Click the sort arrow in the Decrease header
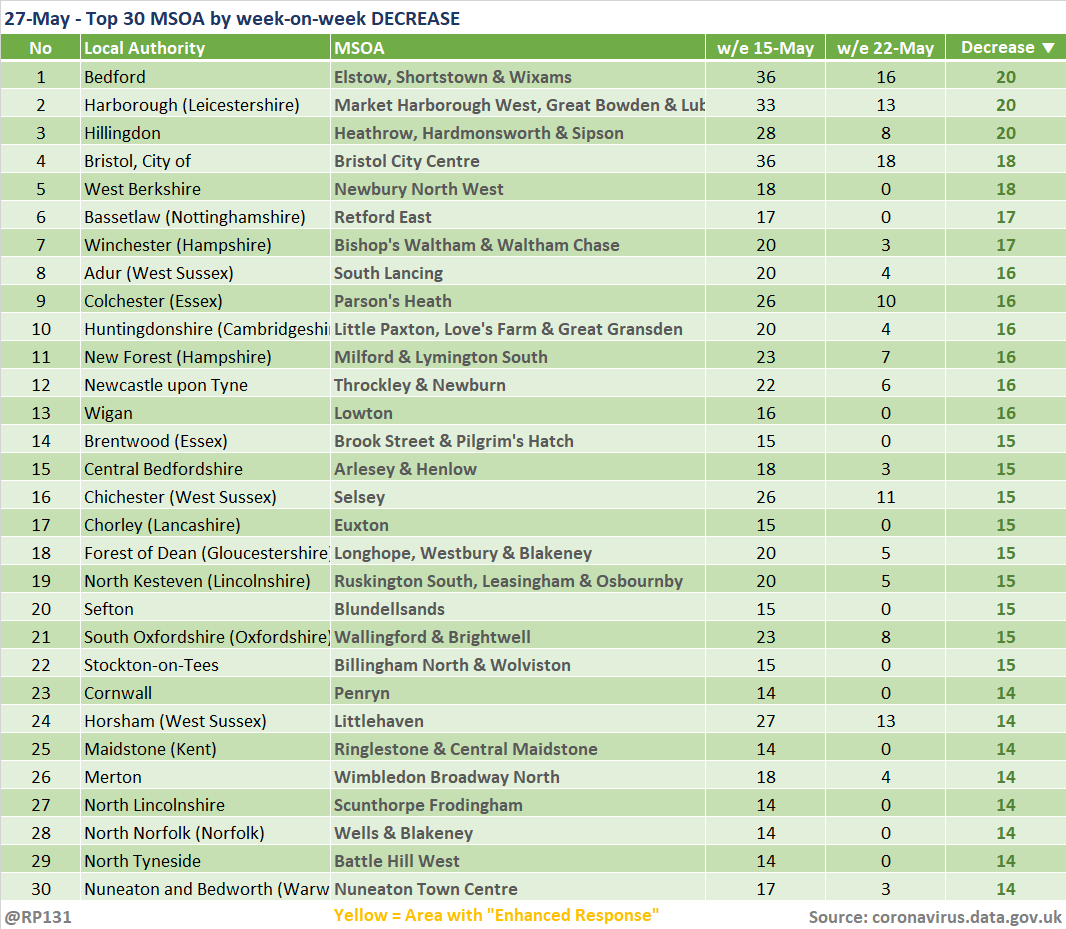Screen dimensions: 1066x929 (x=1048, y=48)
